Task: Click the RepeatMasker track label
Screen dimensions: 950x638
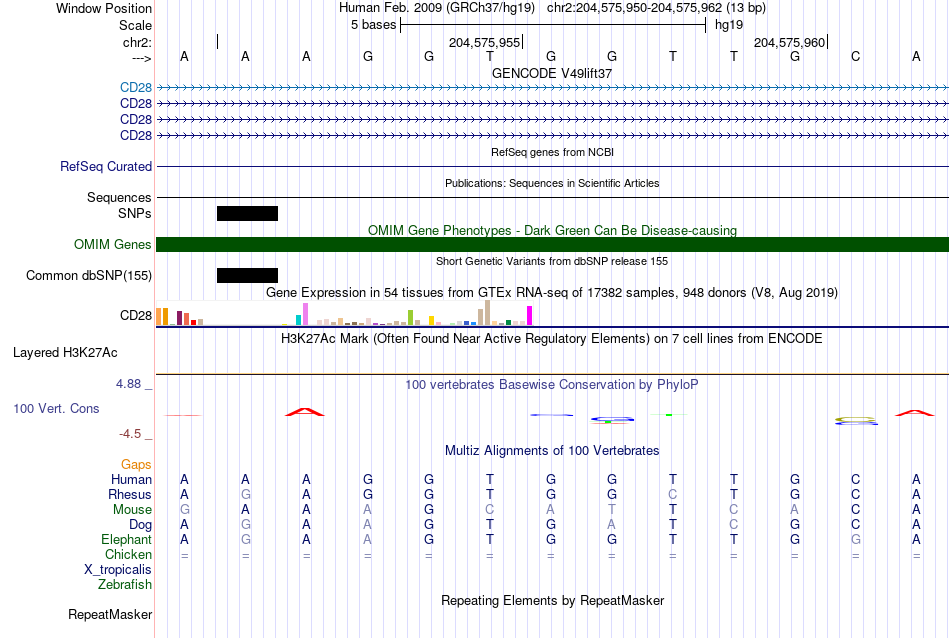Action: 110,614
